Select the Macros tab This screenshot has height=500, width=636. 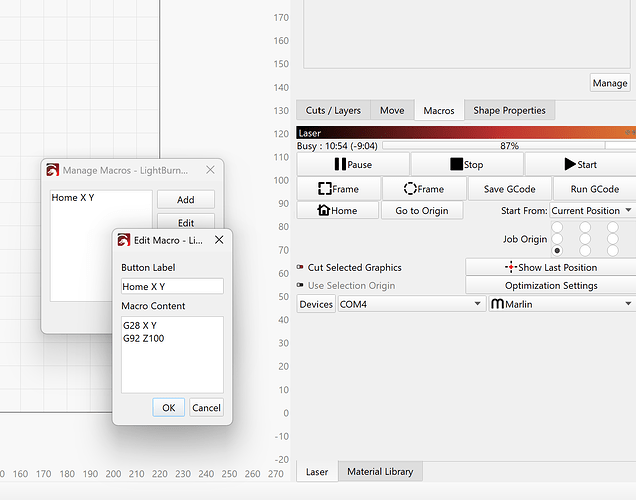click(439, 110)
